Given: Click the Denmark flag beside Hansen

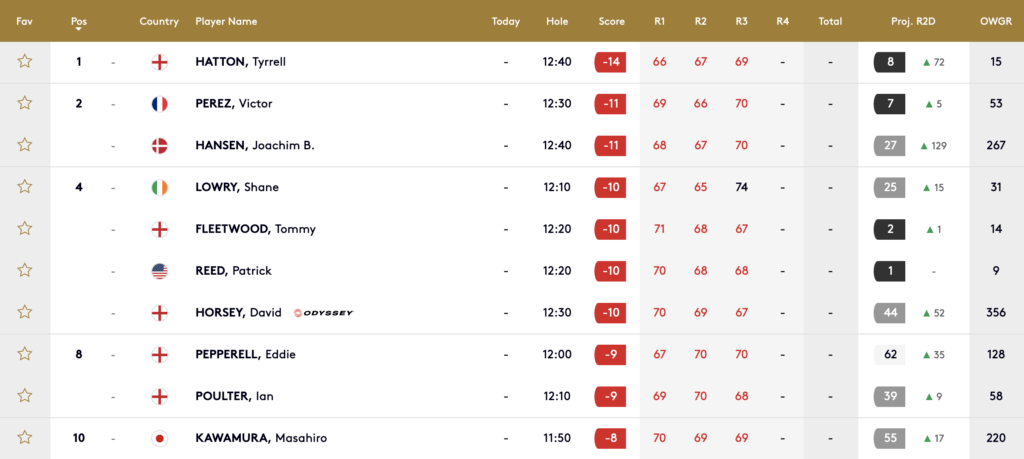Looking at the screenshot, I should pos(159,146).
